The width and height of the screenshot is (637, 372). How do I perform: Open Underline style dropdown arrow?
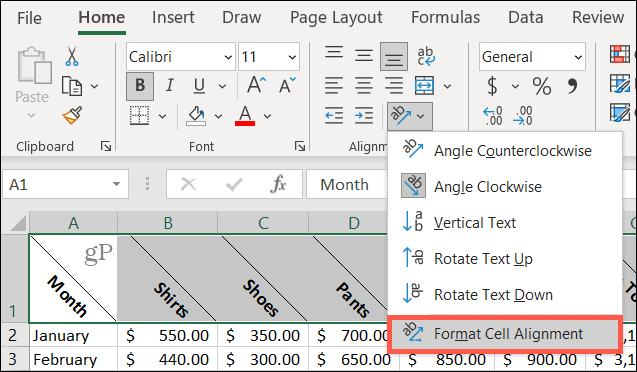pyautogui.click(x=222, y=86)
